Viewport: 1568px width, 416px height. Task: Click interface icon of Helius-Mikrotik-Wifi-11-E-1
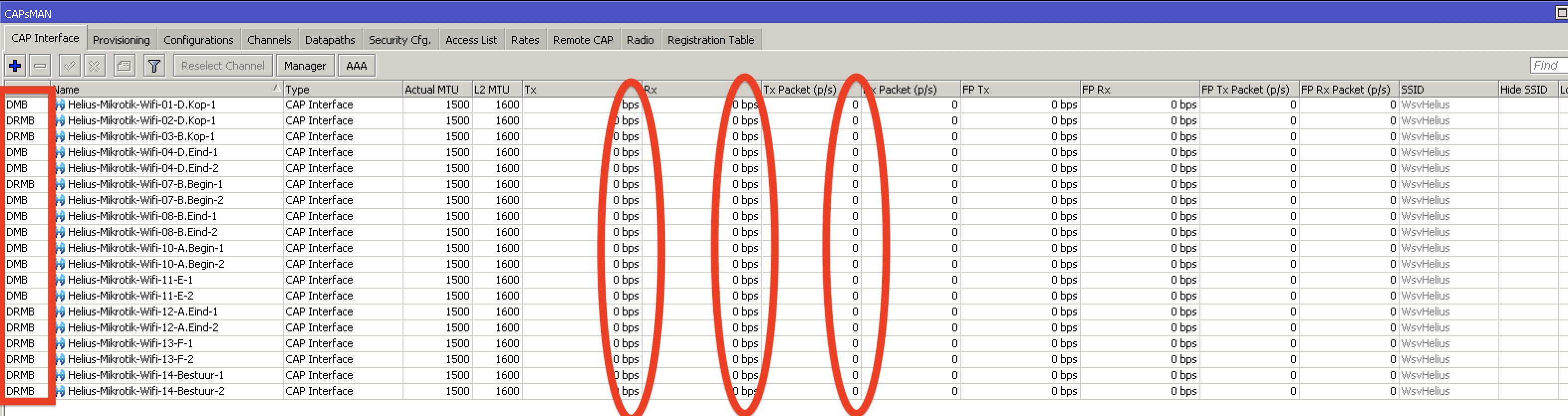[60, 280]
